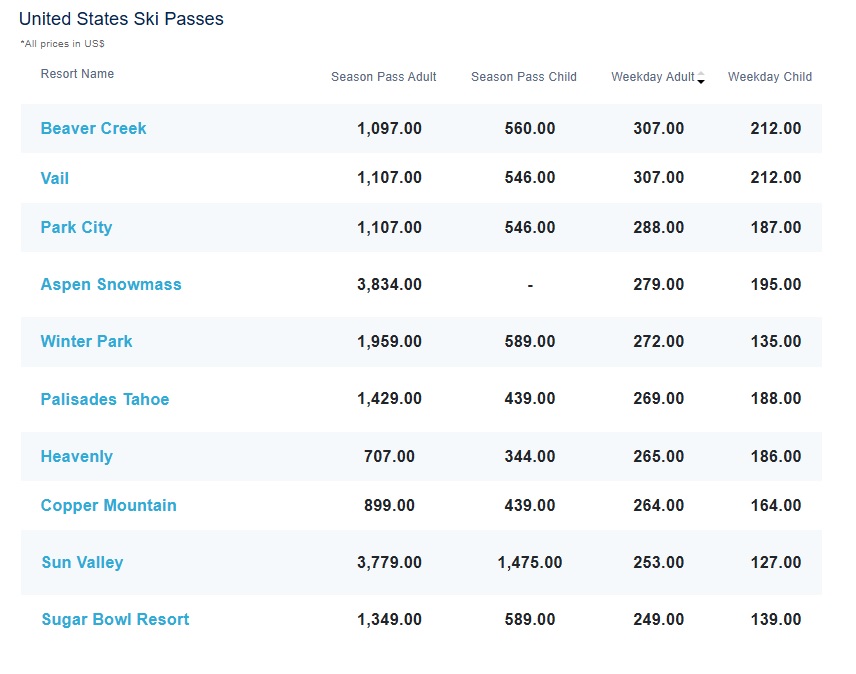
Task: Go to the Park City resort page
Action: [76, 227]
